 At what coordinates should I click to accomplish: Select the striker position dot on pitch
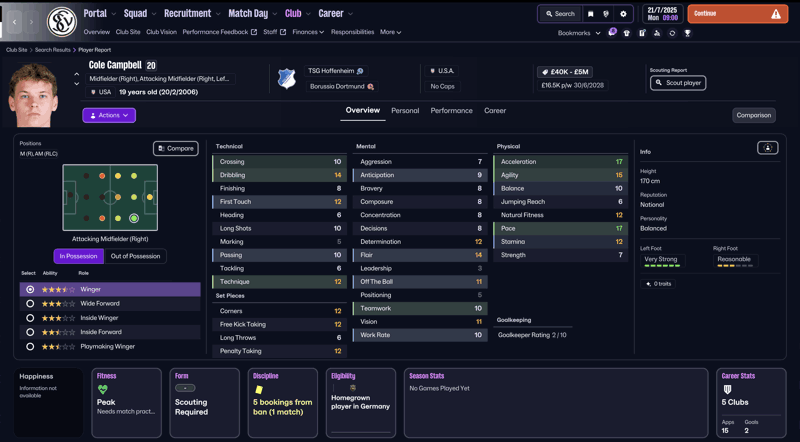(x=149, y=197)
